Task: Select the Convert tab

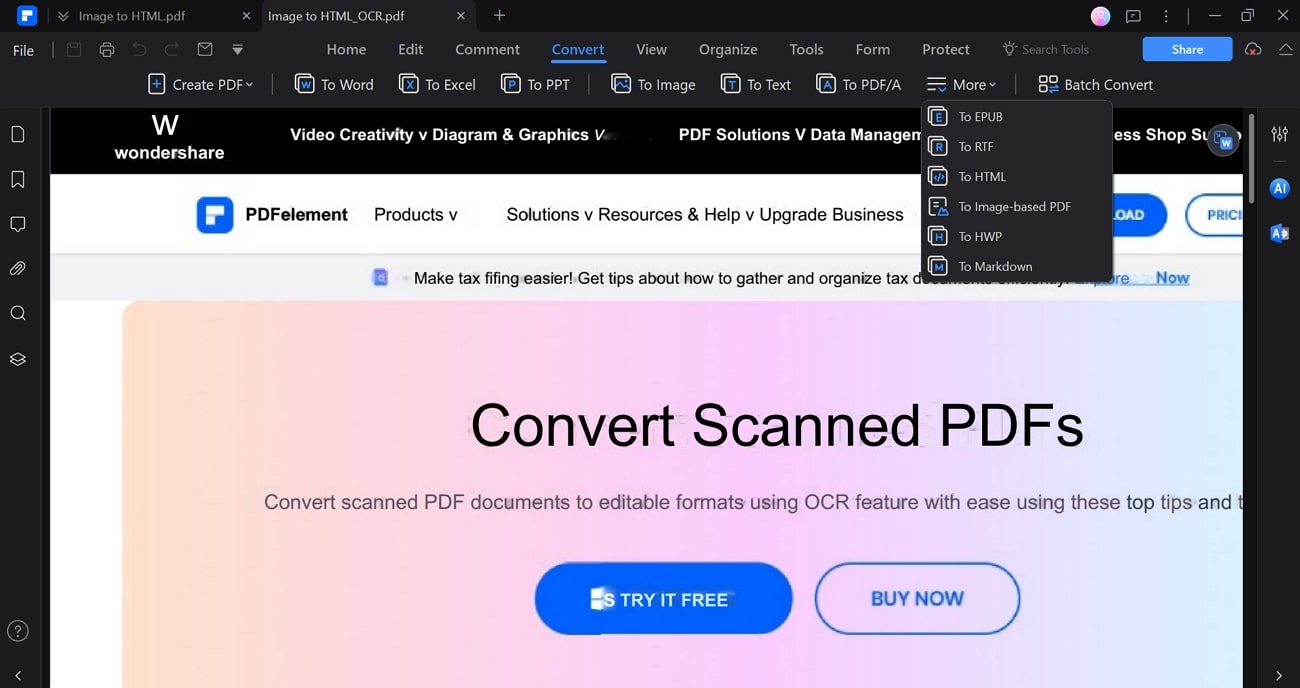Action: (x=578, y=49)
